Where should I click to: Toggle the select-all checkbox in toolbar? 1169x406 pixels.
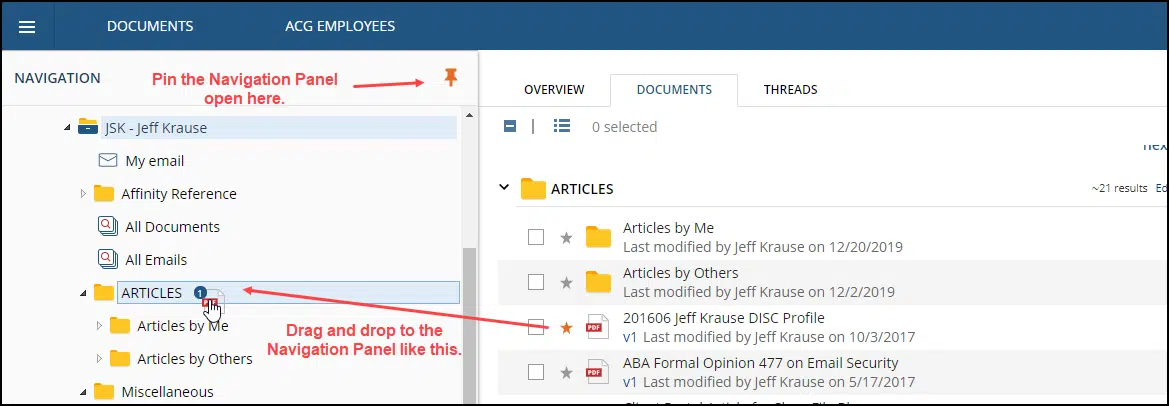click(510, 126)
